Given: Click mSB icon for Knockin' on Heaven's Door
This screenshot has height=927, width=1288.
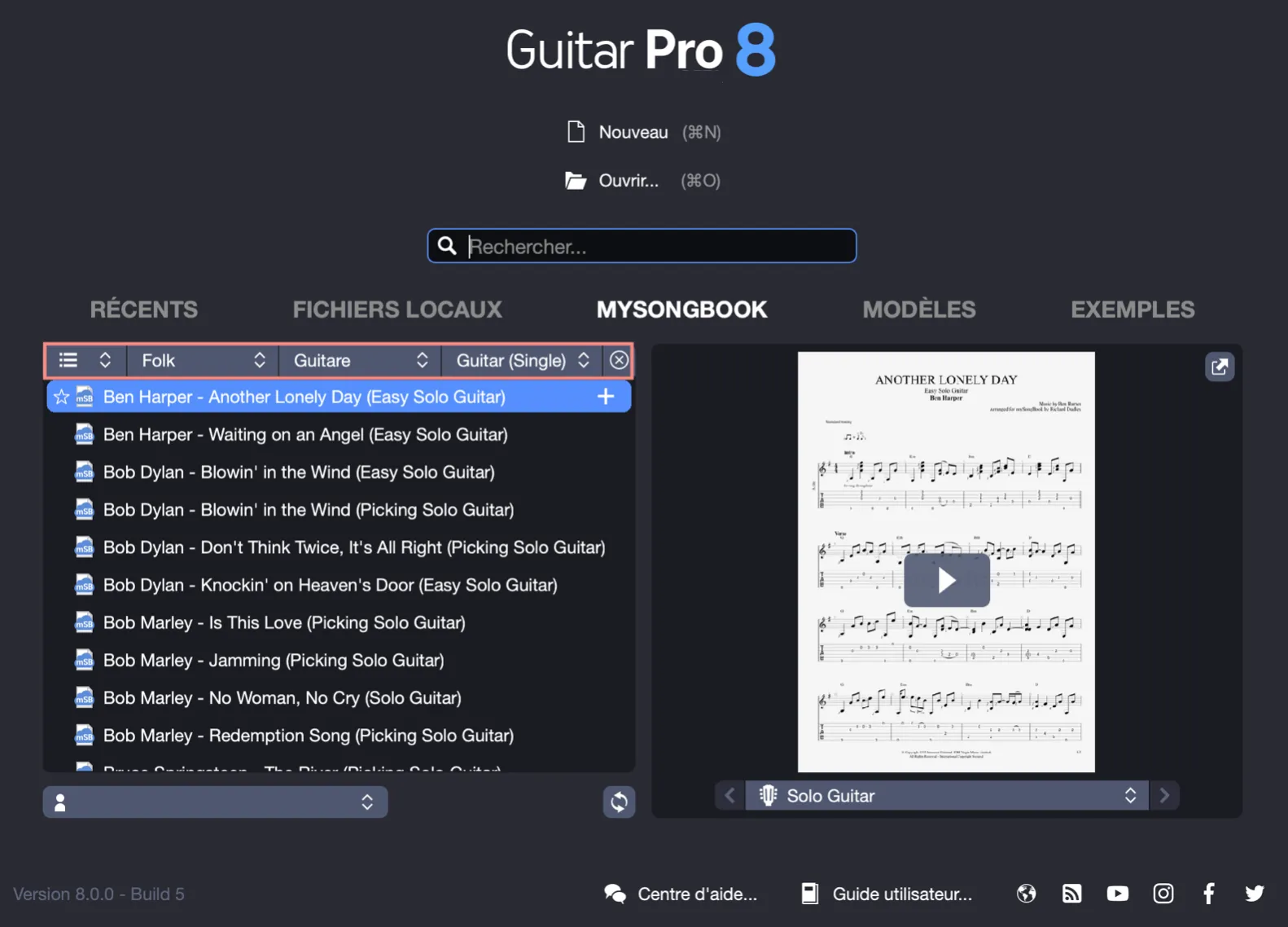Looking at the screenshot, I should (x=84, y=585).
